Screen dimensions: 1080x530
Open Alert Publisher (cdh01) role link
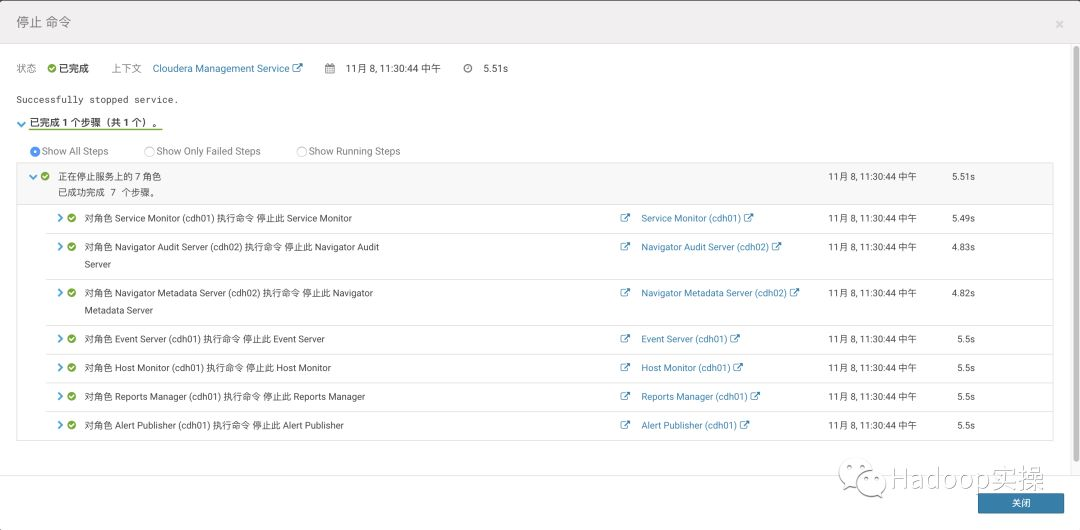[x=695, y=425]
